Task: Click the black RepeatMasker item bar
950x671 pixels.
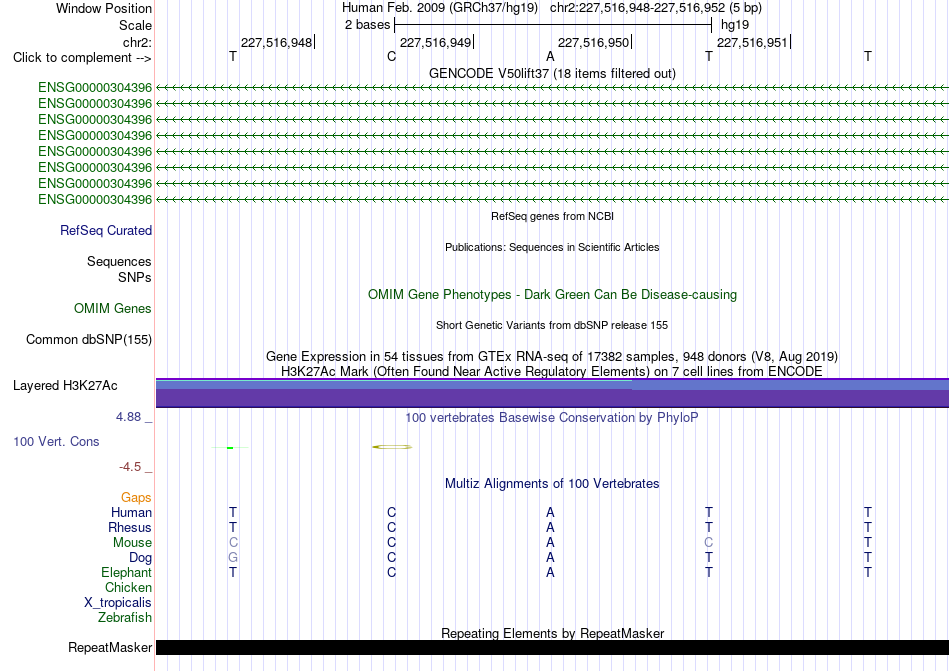Action: coord(552,647)
